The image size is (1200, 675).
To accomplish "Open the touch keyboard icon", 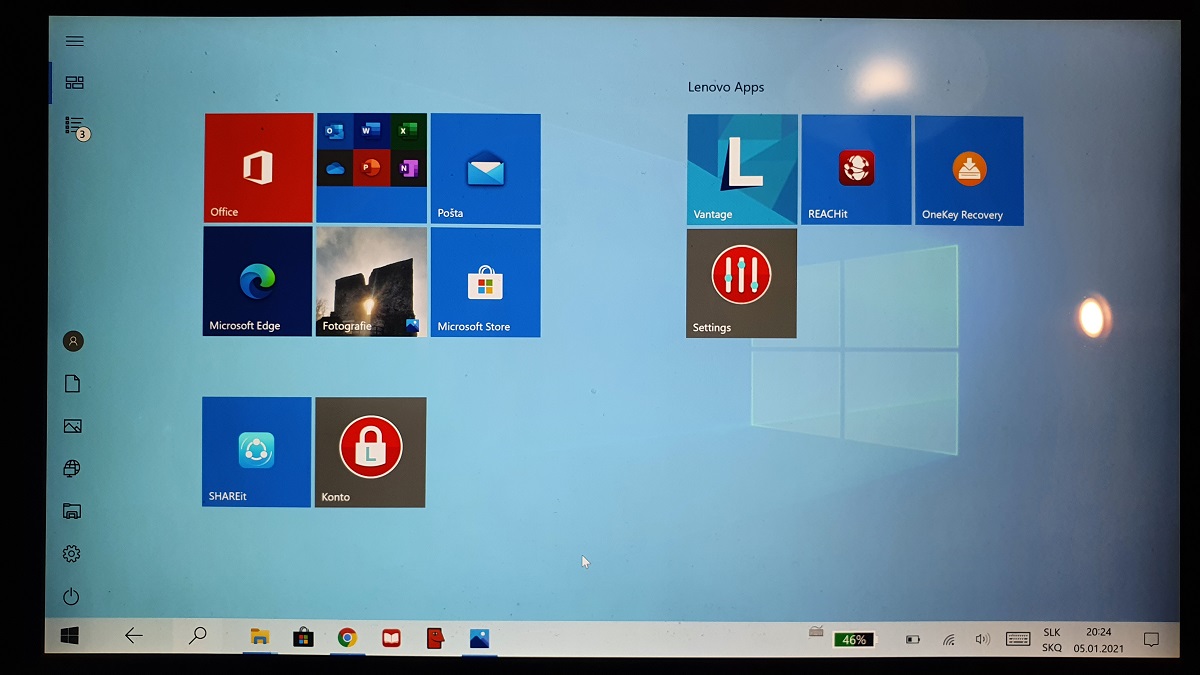I will (x=1018, y=640).
